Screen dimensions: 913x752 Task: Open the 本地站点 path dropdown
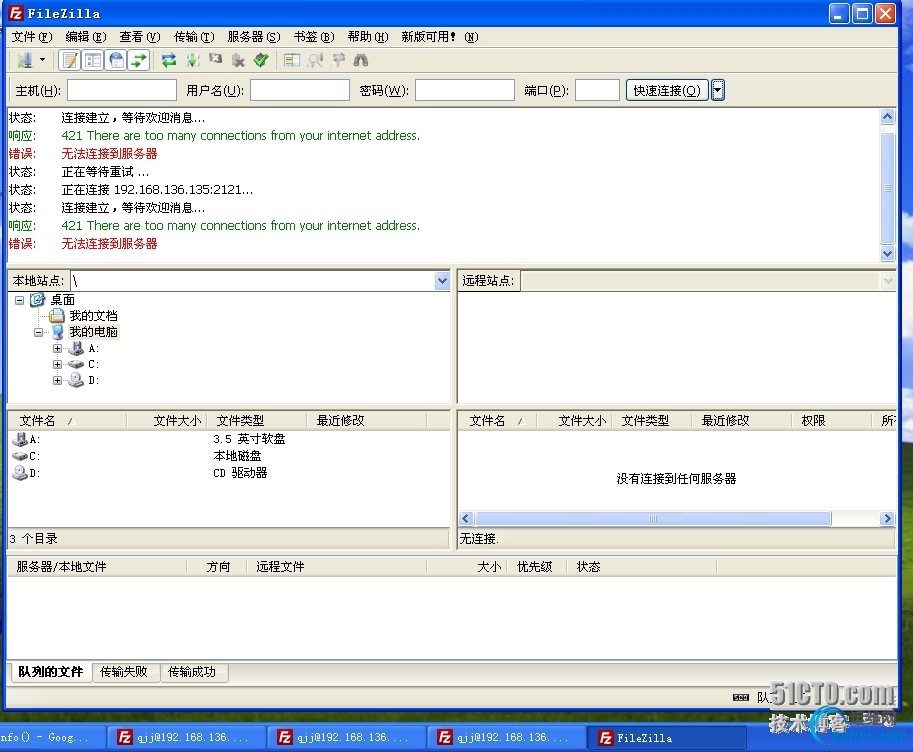(443, 281)
